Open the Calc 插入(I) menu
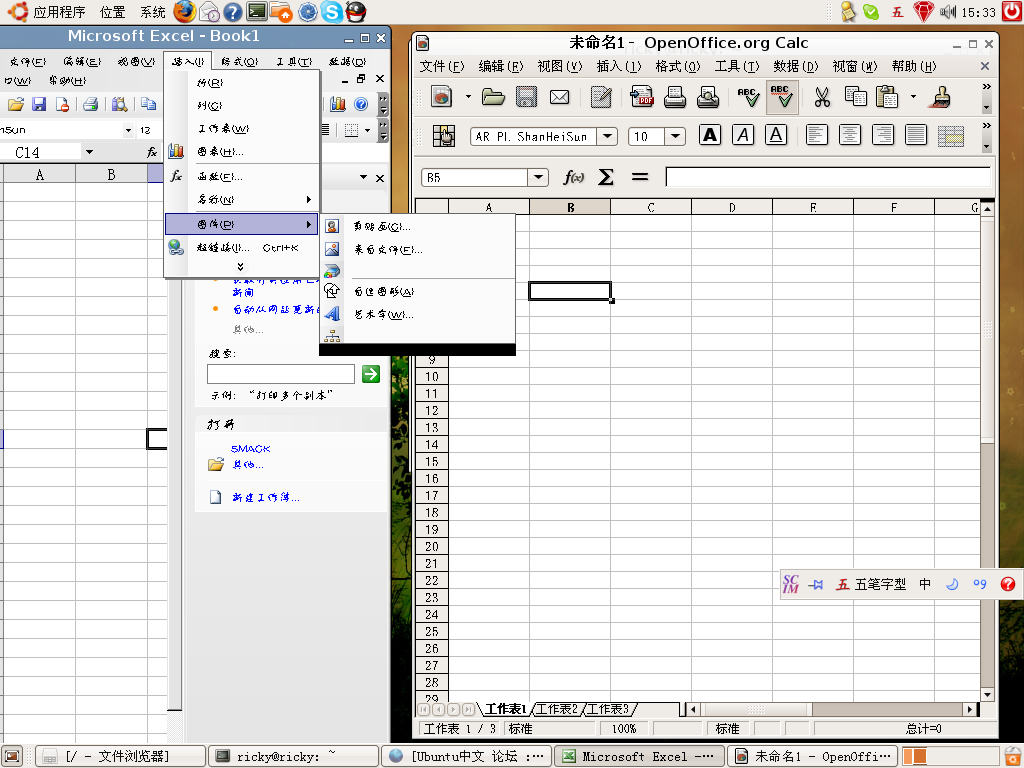Screen dimensions: 1024x768 [618, 66]
